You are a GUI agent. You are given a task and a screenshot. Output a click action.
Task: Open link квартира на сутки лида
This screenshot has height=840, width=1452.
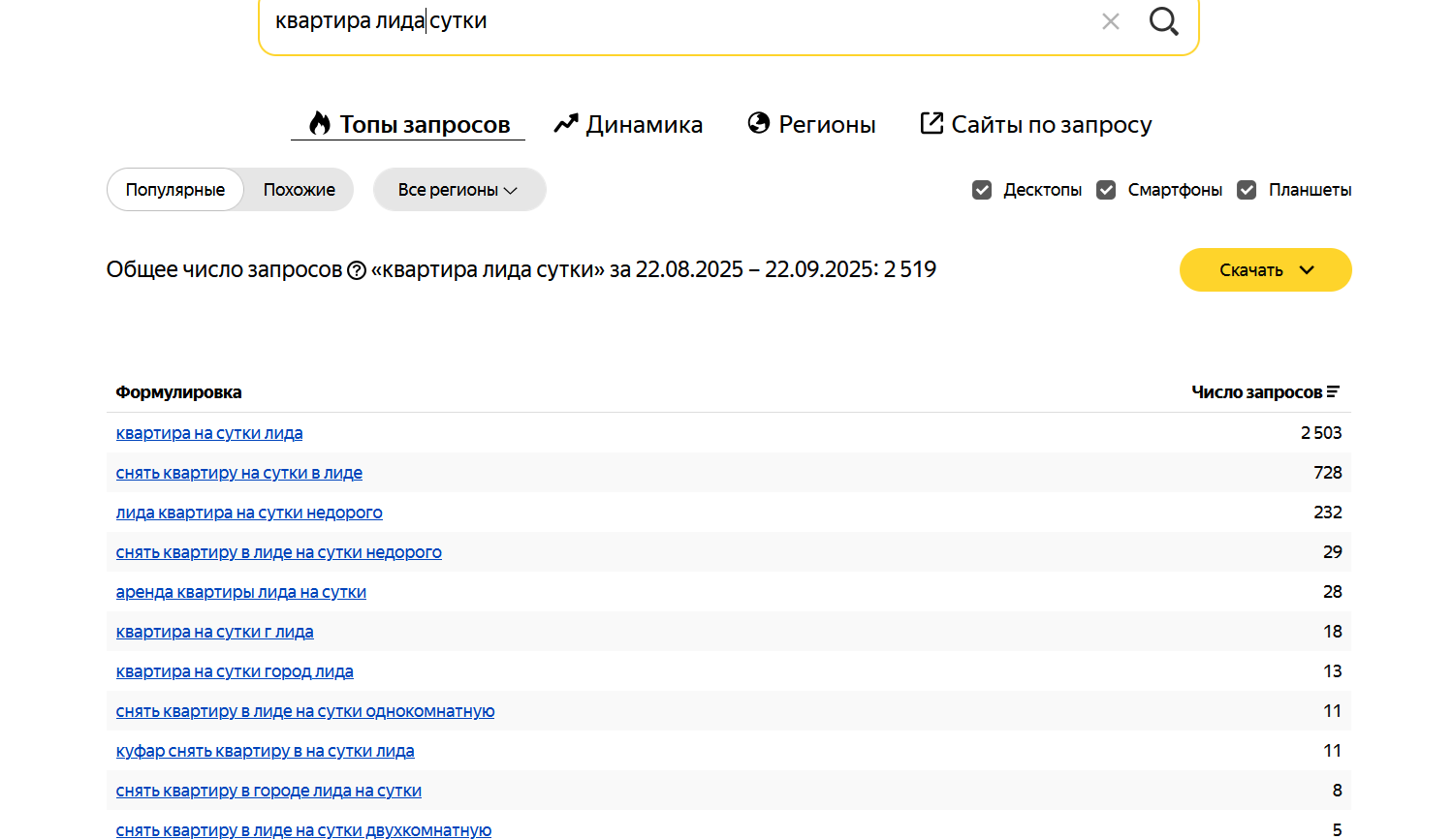209,433
